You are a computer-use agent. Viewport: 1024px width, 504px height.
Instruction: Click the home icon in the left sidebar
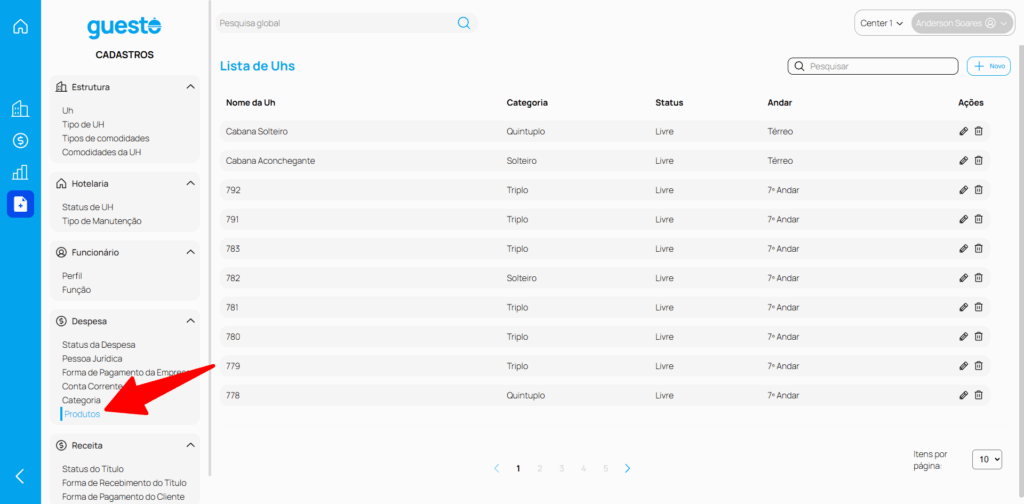pos(20,26)
